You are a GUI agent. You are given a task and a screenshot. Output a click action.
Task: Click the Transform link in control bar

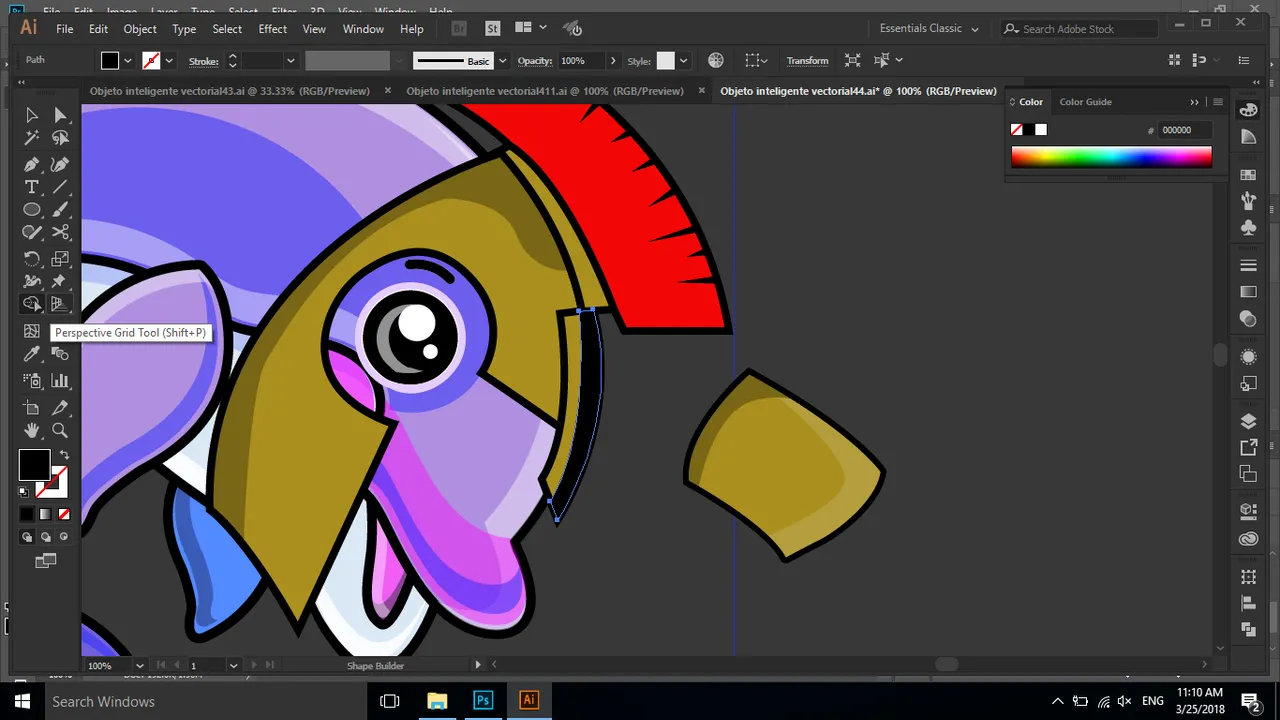click(x=807, y=61)
